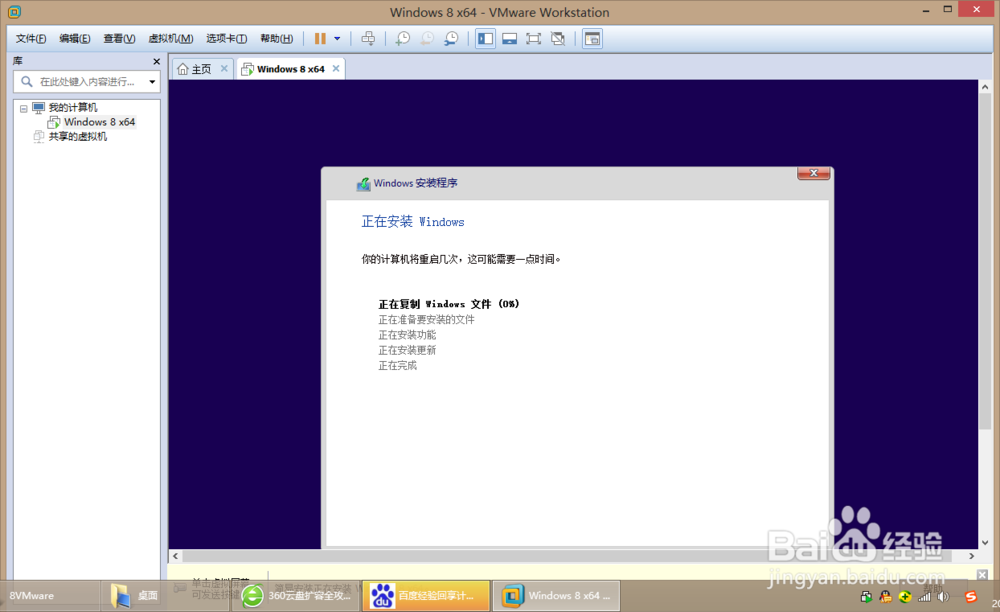The image size is (1000, 612).
Task: Open the 360云盘 taskbar item
Action: (296, 595)
